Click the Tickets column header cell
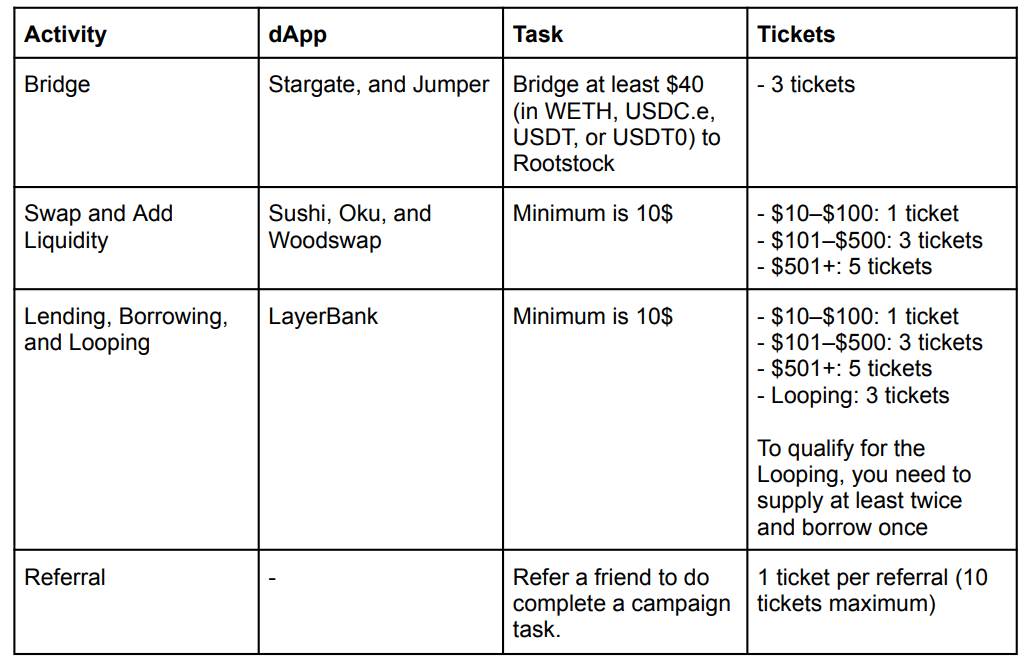 tap(882, 34)
